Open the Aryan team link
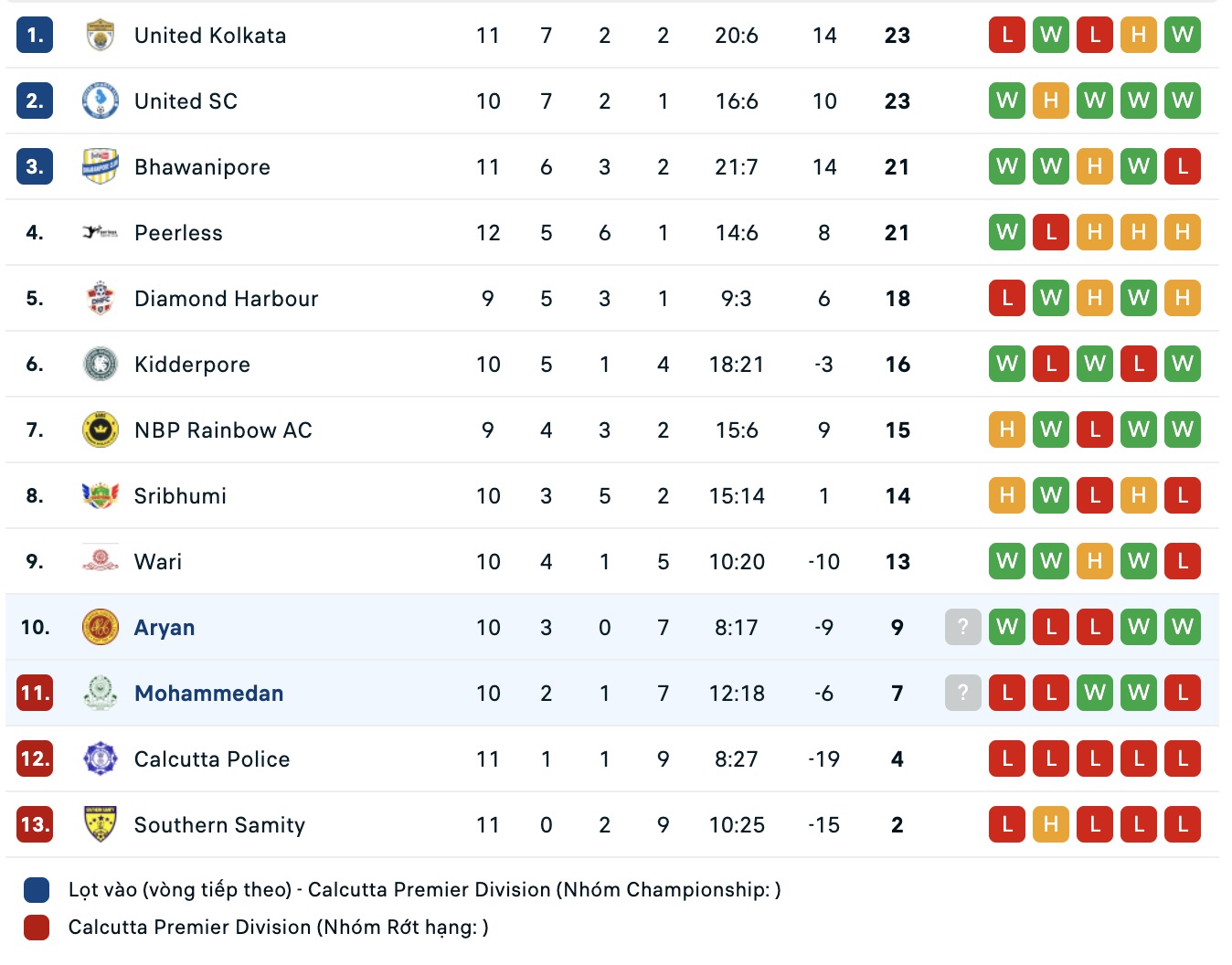The width and height of the screenshot is (1232, 965). pos(165,628)
